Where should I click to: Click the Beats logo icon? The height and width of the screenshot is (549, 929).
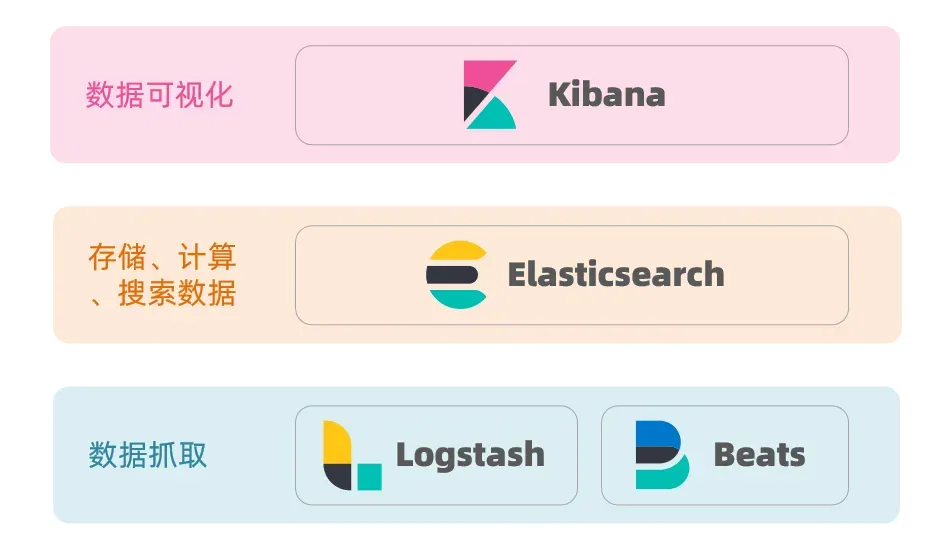pos(661,455)
